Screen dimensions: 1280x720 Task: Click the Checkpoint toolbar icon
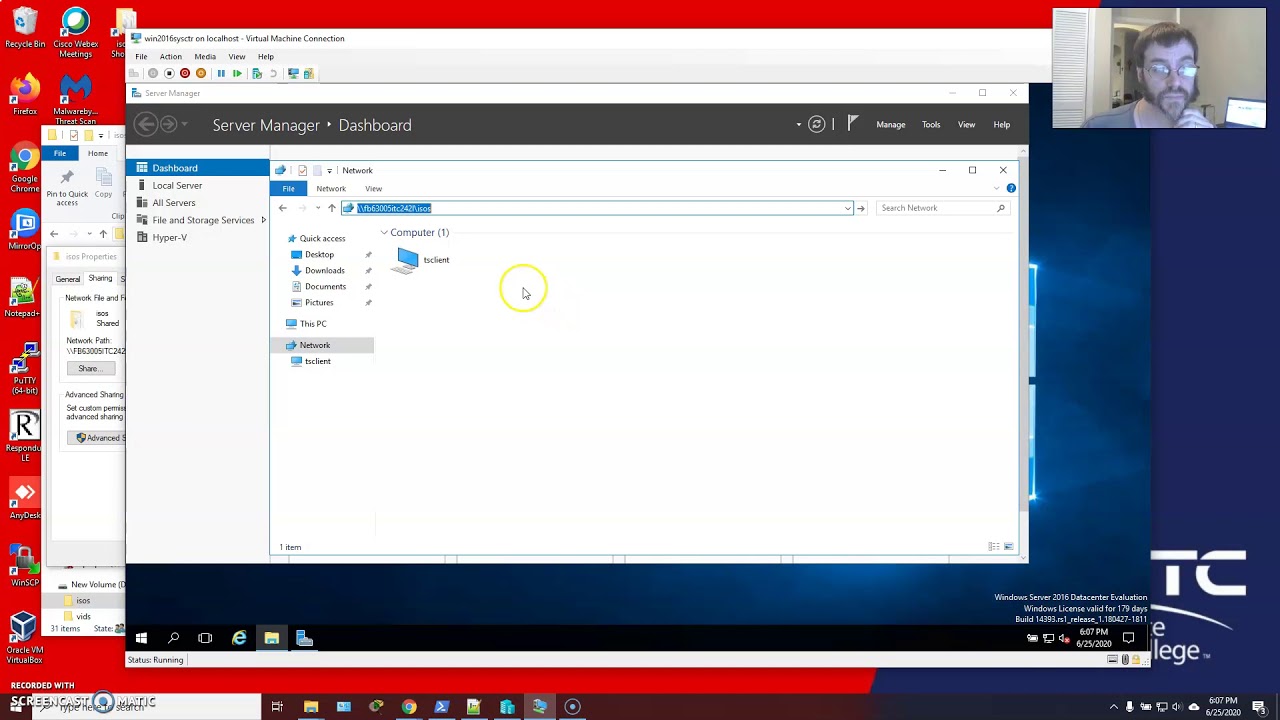coord(257,73)
